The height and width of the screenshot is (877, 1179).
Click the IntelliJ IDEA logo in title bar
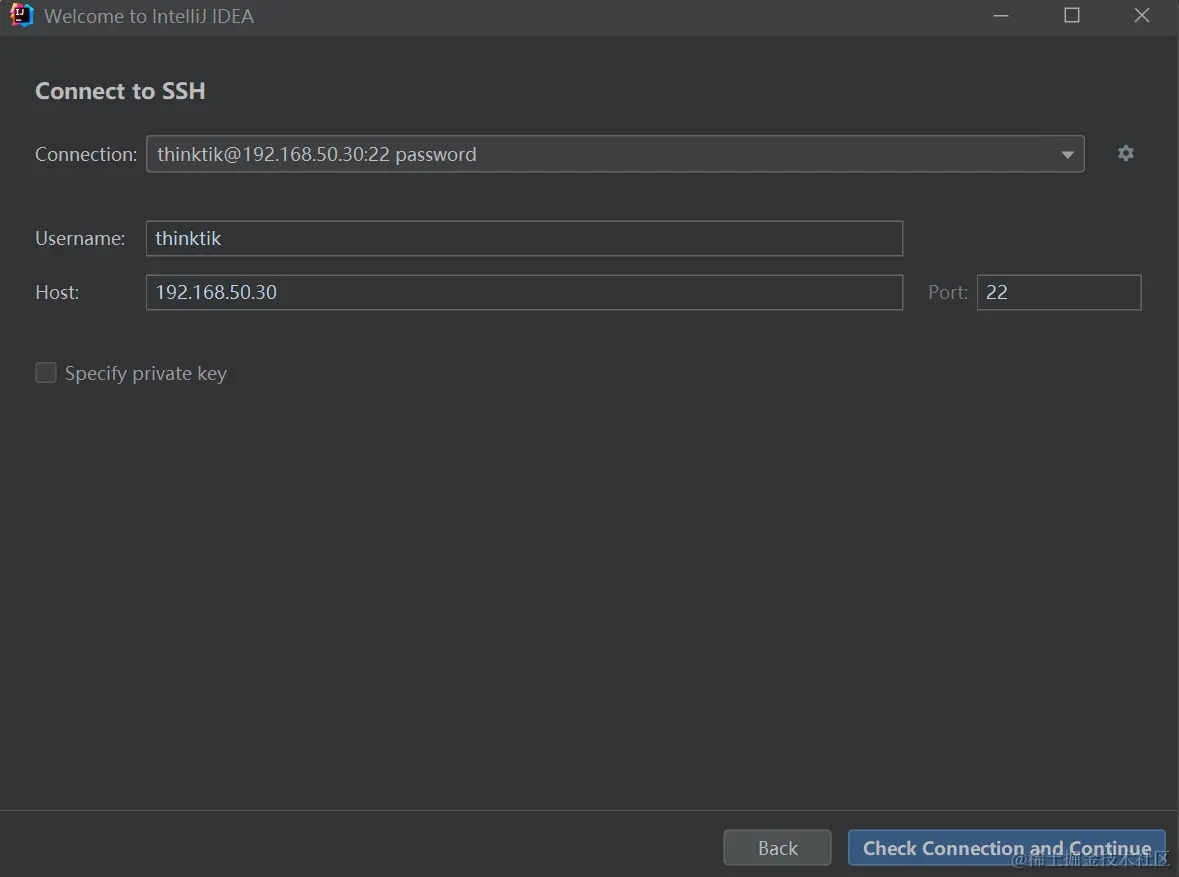[x=21, y=15]
